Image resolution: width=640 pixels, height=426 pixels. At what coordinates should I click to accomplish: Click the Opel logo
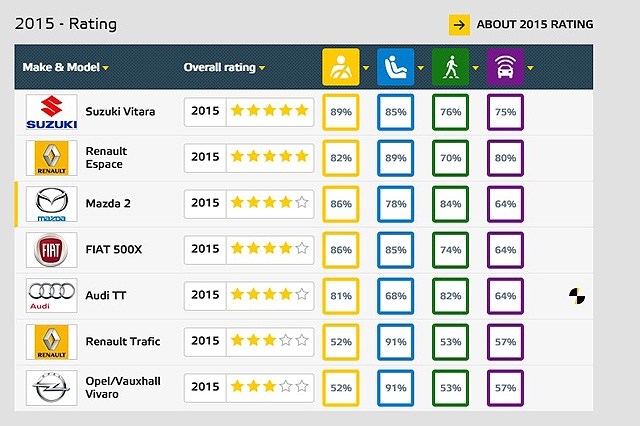point(51,388)
